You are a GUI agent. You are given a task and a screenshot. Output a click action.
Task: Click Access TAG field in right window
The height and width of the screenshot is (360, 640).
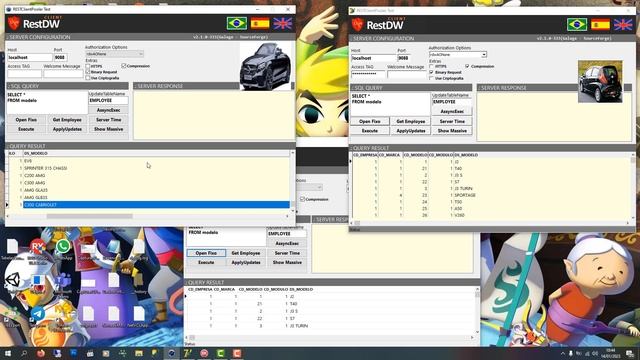pyautogui.click(x=368, y=74)
